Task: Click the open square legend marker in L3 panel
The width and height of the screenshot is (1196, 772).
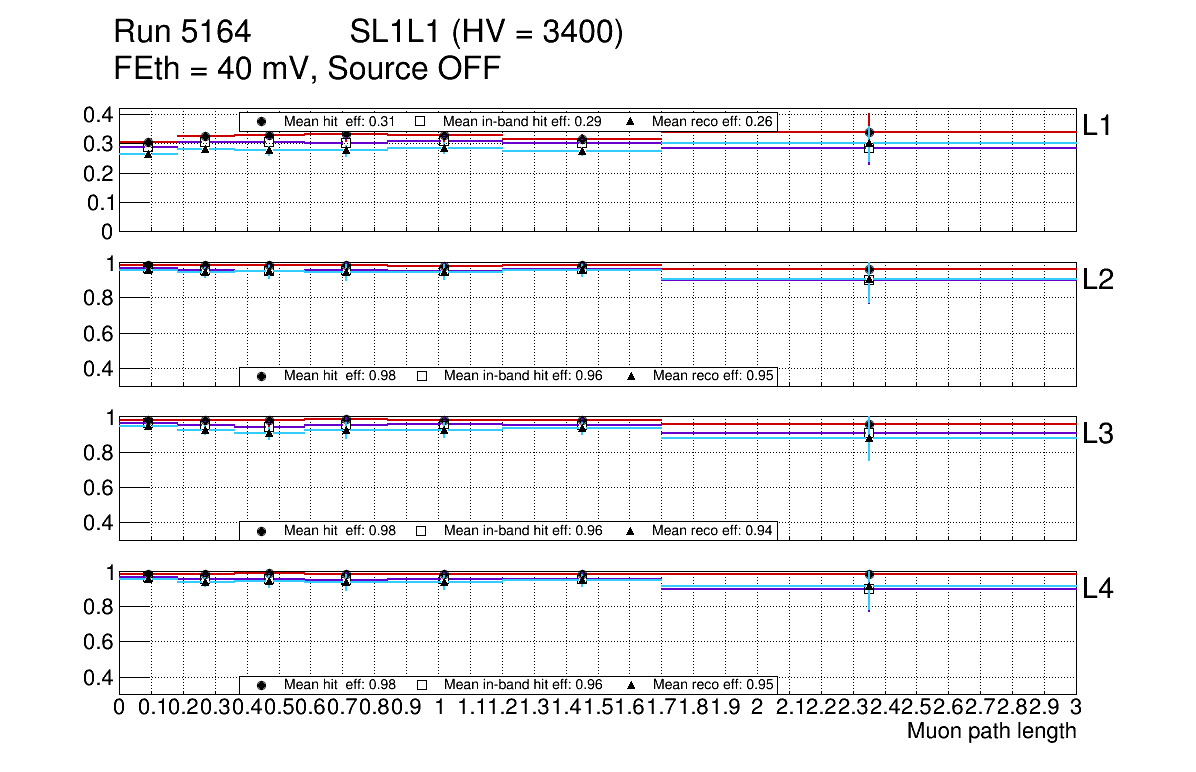Action: pyautogui.click(x=421, y=531)
